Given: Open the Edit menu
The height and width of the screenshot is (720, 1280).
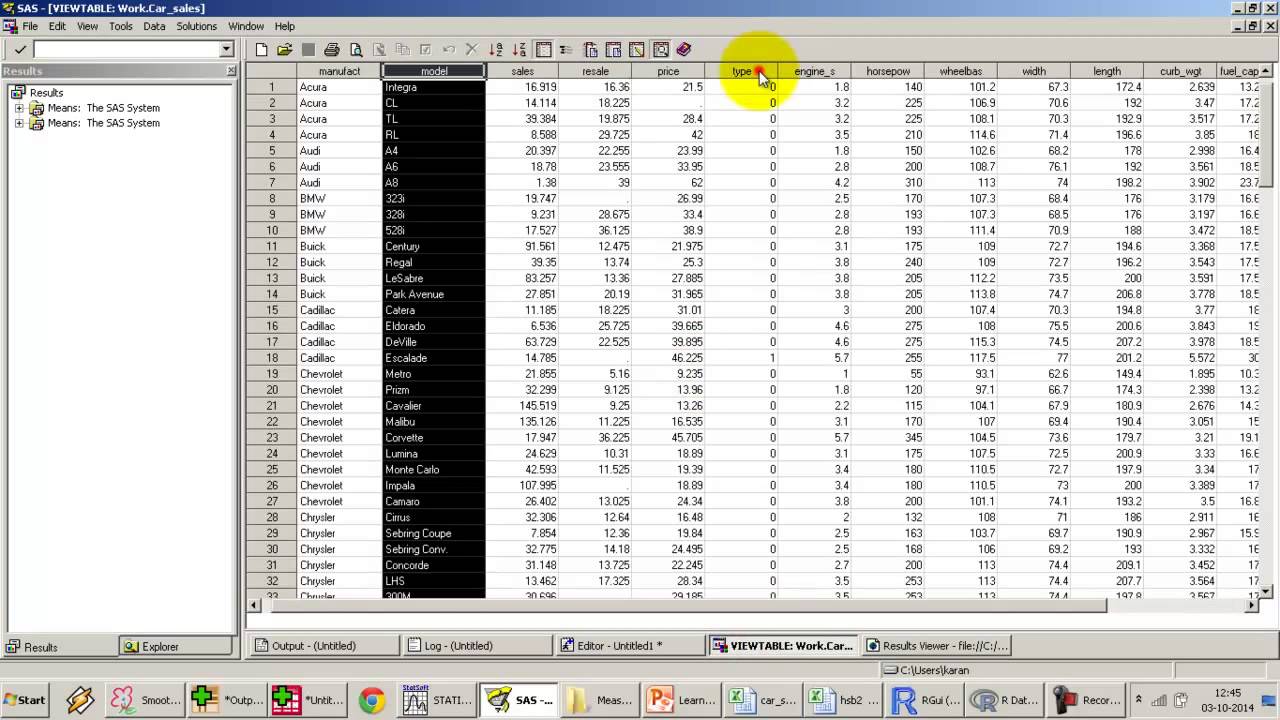Looking at the screenshot, I should (57, 26).
